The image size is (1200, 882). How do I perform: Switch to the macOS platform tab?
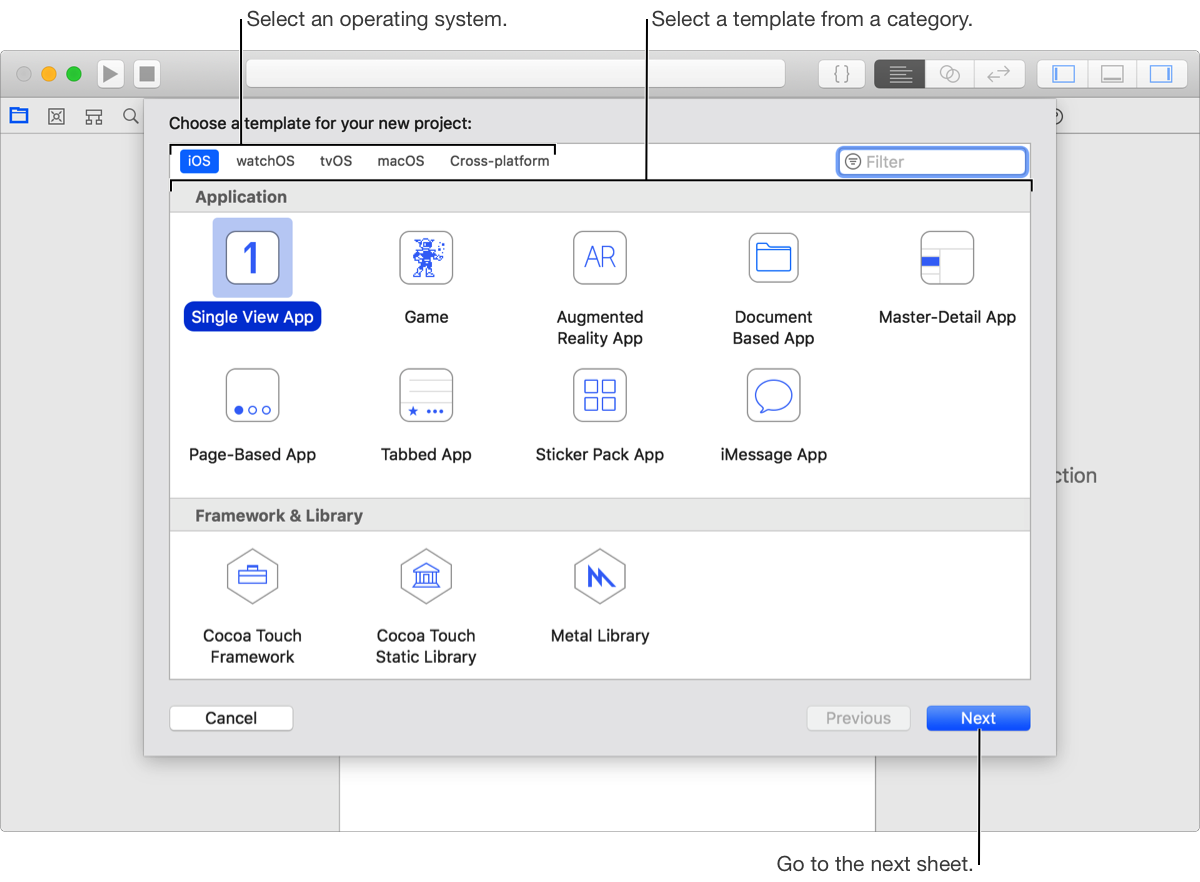[400, 161]
